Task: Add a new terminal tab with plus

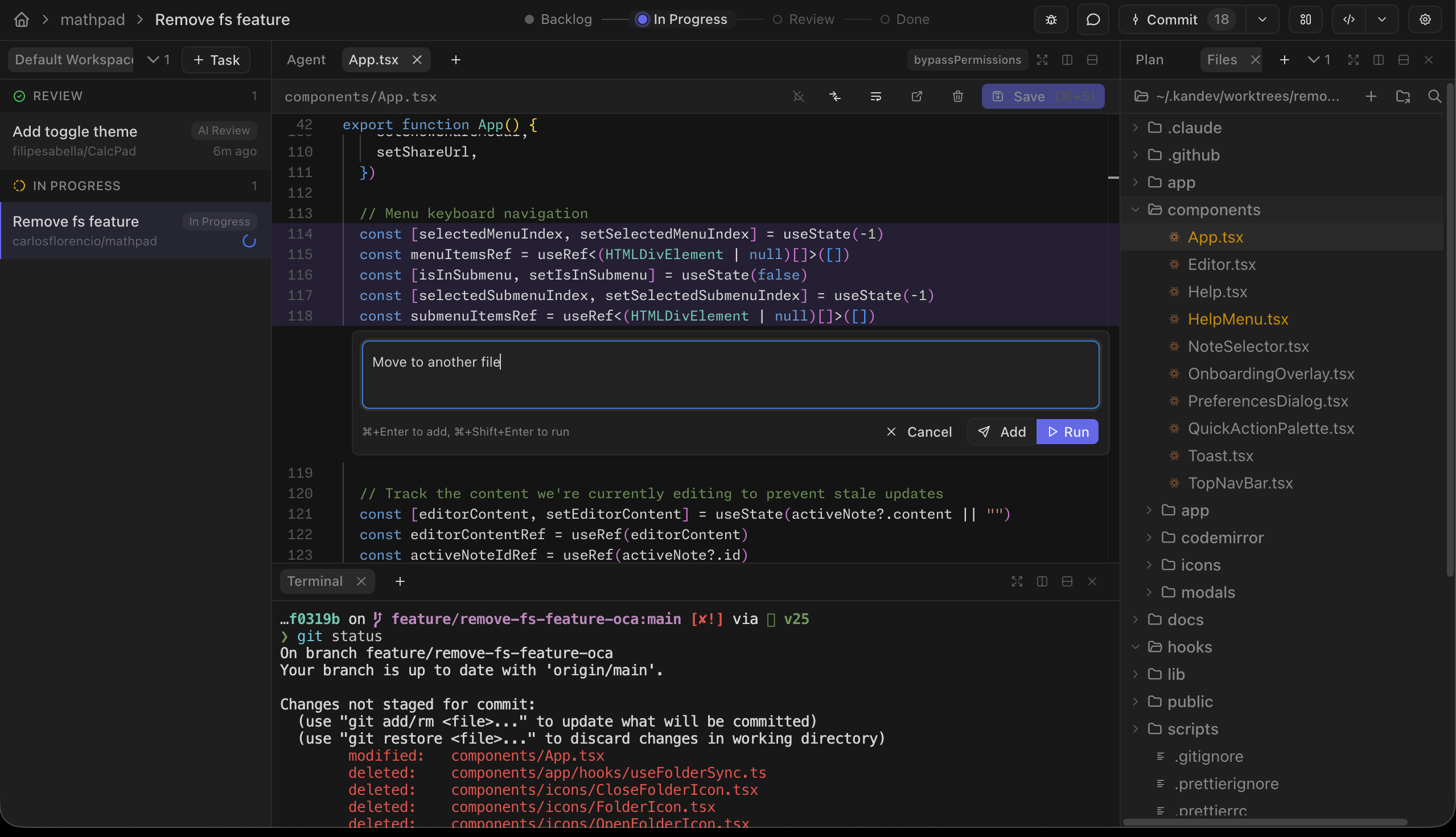Action: pos(400,581)
